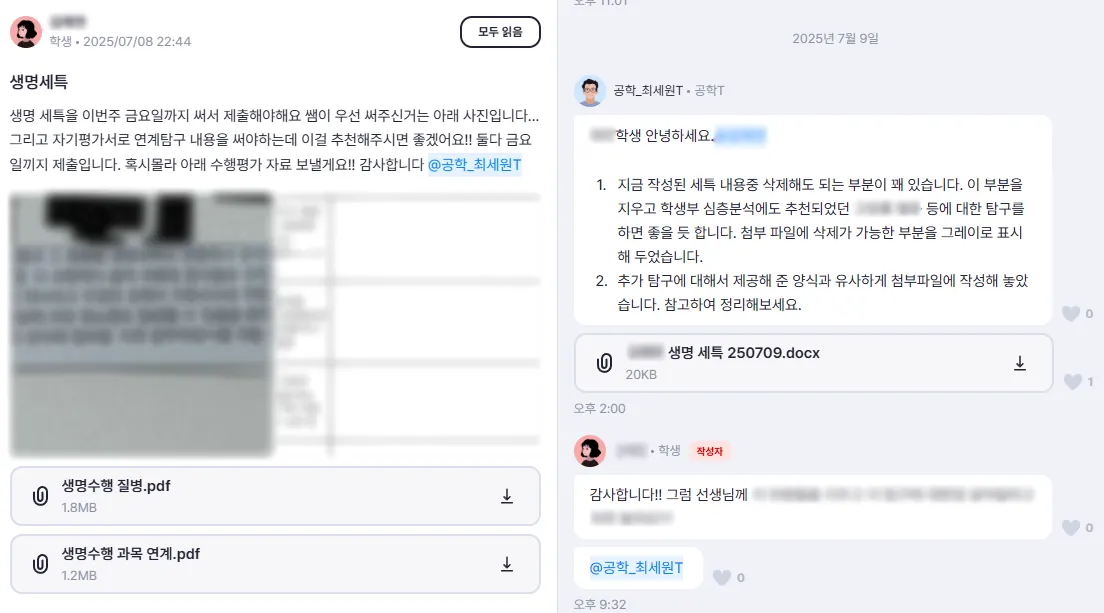
Task: Toggle heart on the docx attachment
Action: 1072,381
